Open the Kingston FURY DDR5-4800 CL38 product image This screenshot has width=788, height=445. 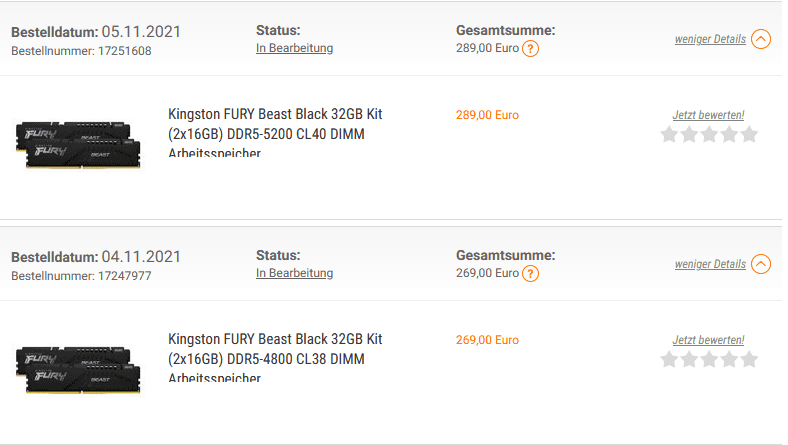(x=78, y=369)
